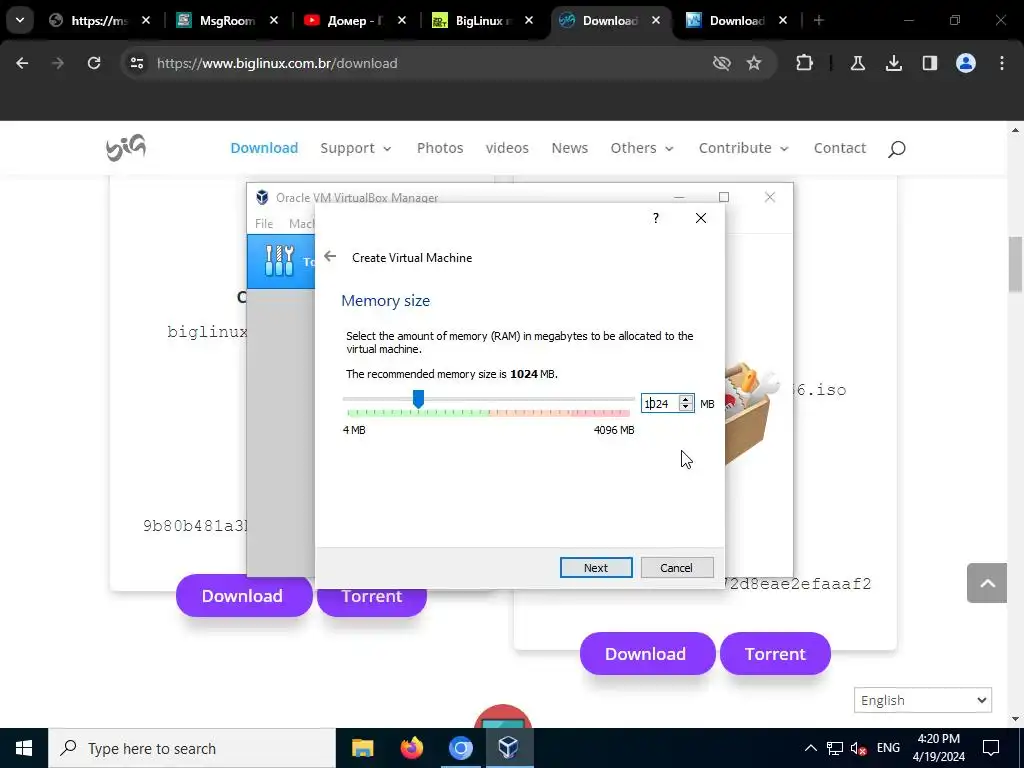Image resolution: width=1024 pixels, height=768 pixels.
Task: Open the English language dropdown
Action: point(923,700)
